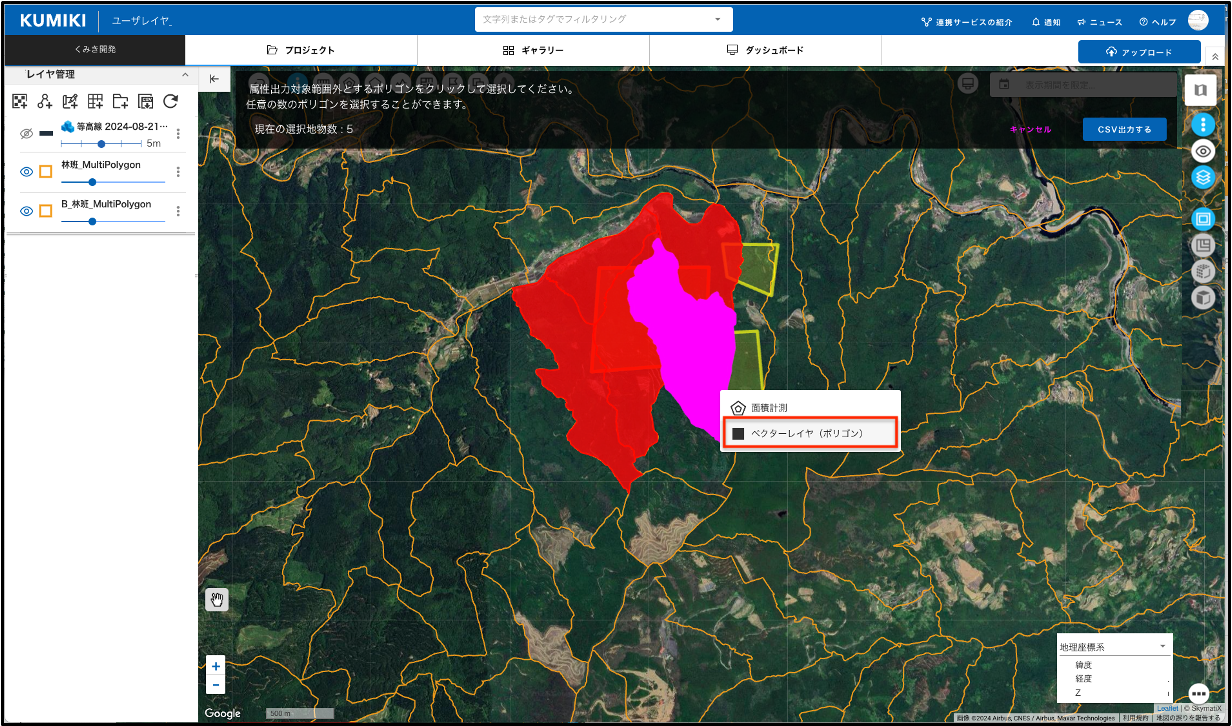Zoom in with the plus button
This screenshot has height=726, width=1232.
click(x=216, y=666)
